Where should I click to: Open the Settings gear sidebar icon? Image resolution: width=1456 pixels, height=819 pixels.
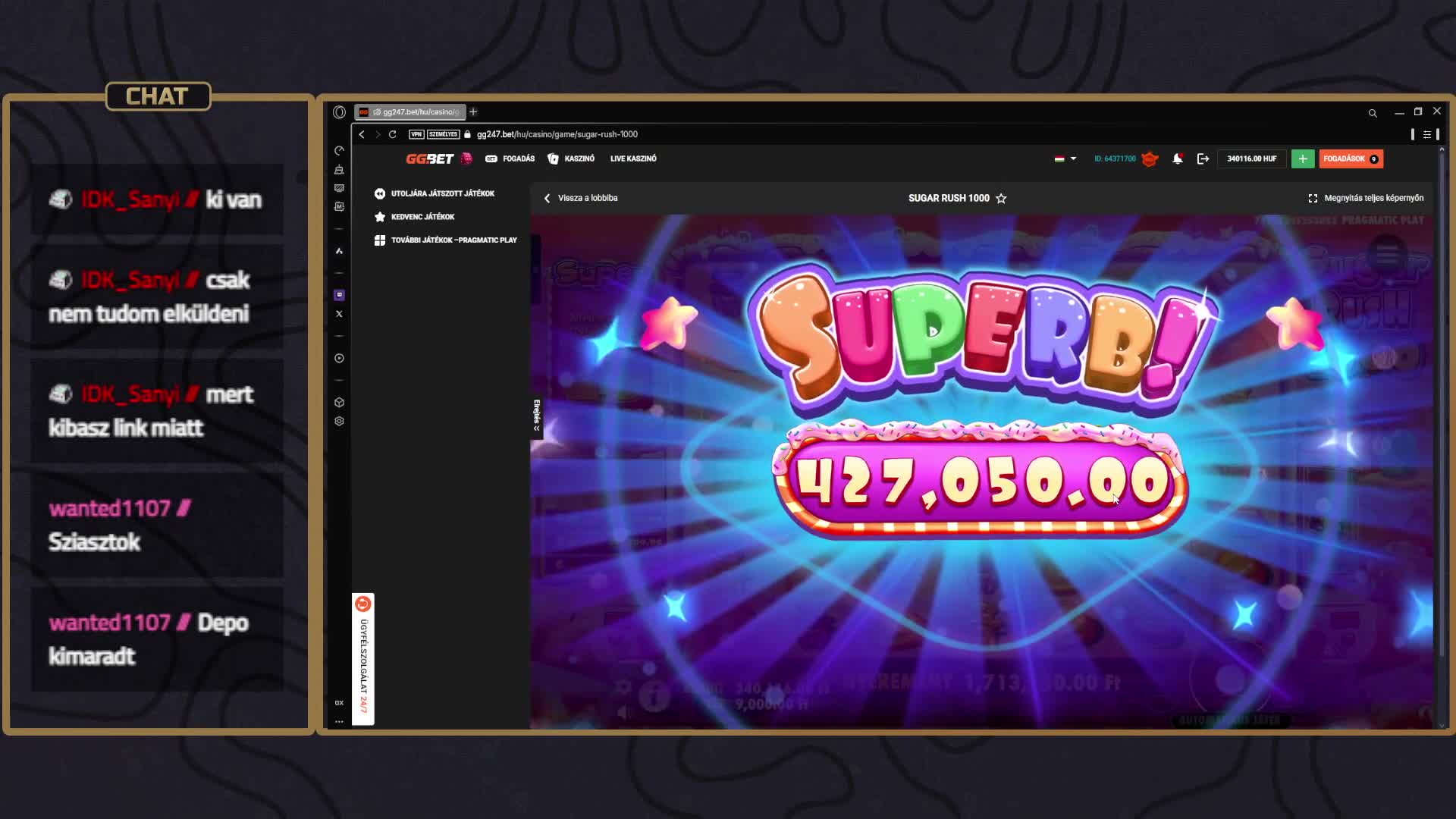pos(339,421)
